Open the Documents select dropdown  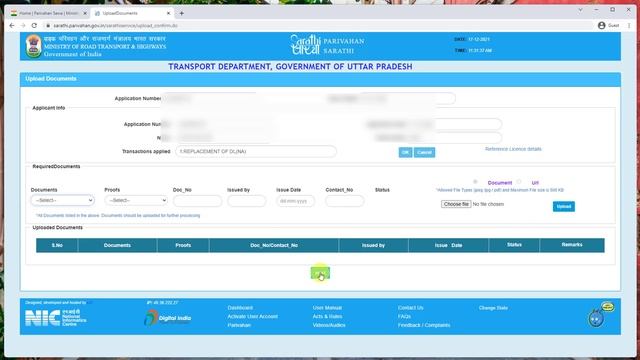[62, 200]
